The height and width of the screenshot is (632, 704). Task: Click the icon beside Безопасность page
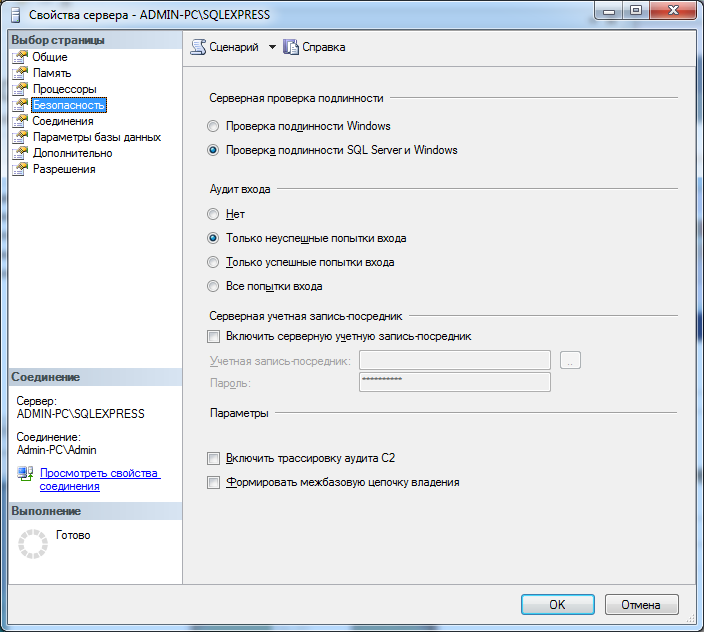pos(20,105)
